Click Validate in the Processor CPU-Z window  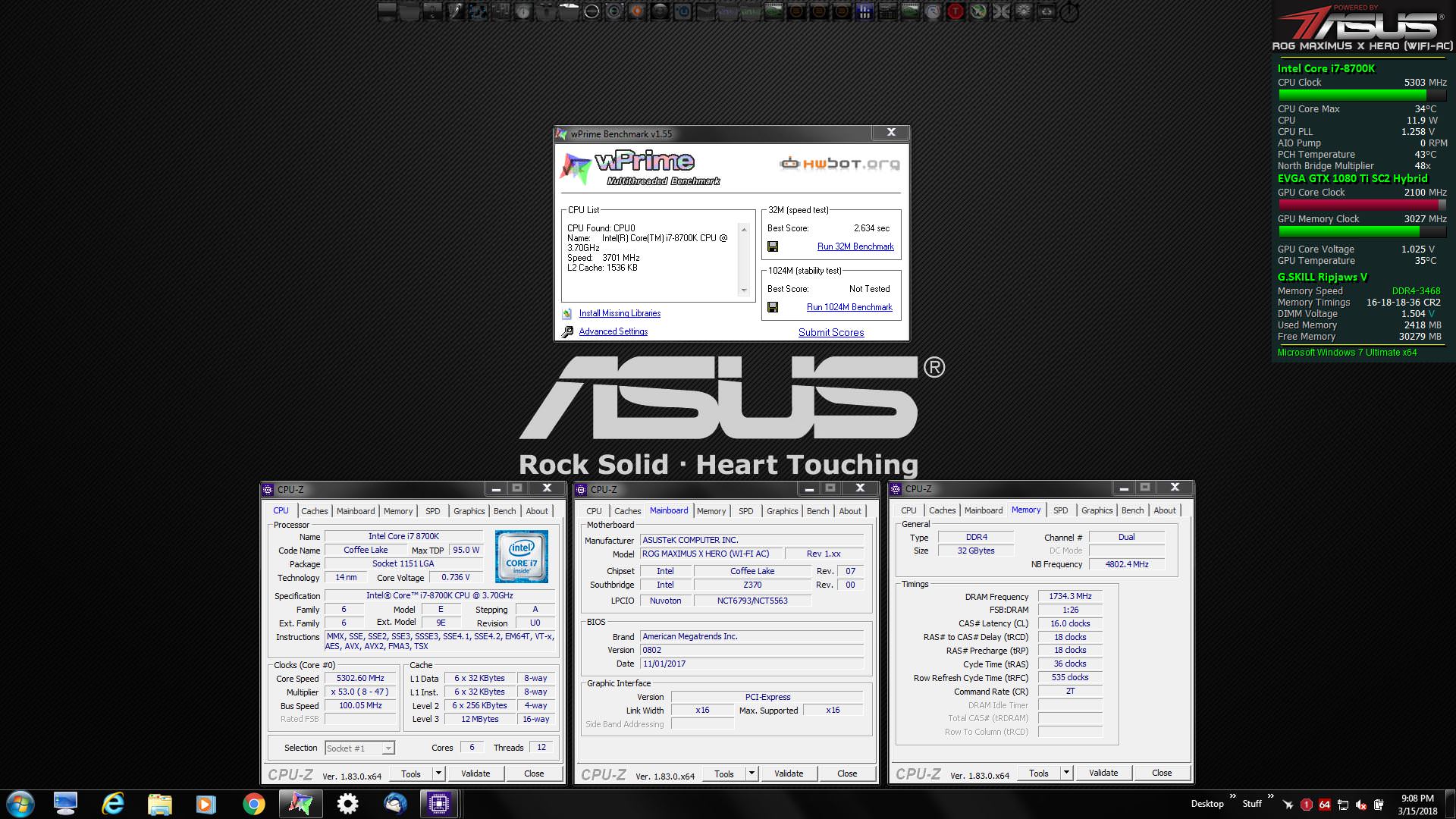(x=475, y=773)
